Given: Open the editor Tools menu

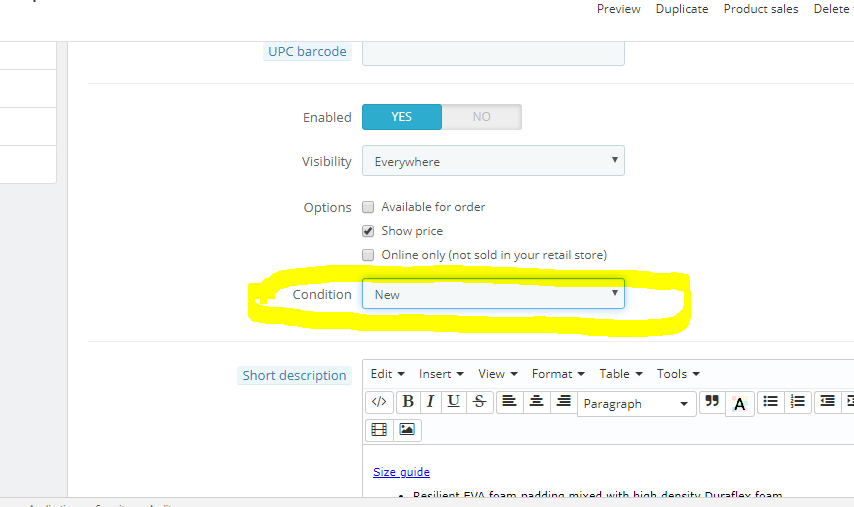Looking at the screenshot, I should click(x=678, y=374).
